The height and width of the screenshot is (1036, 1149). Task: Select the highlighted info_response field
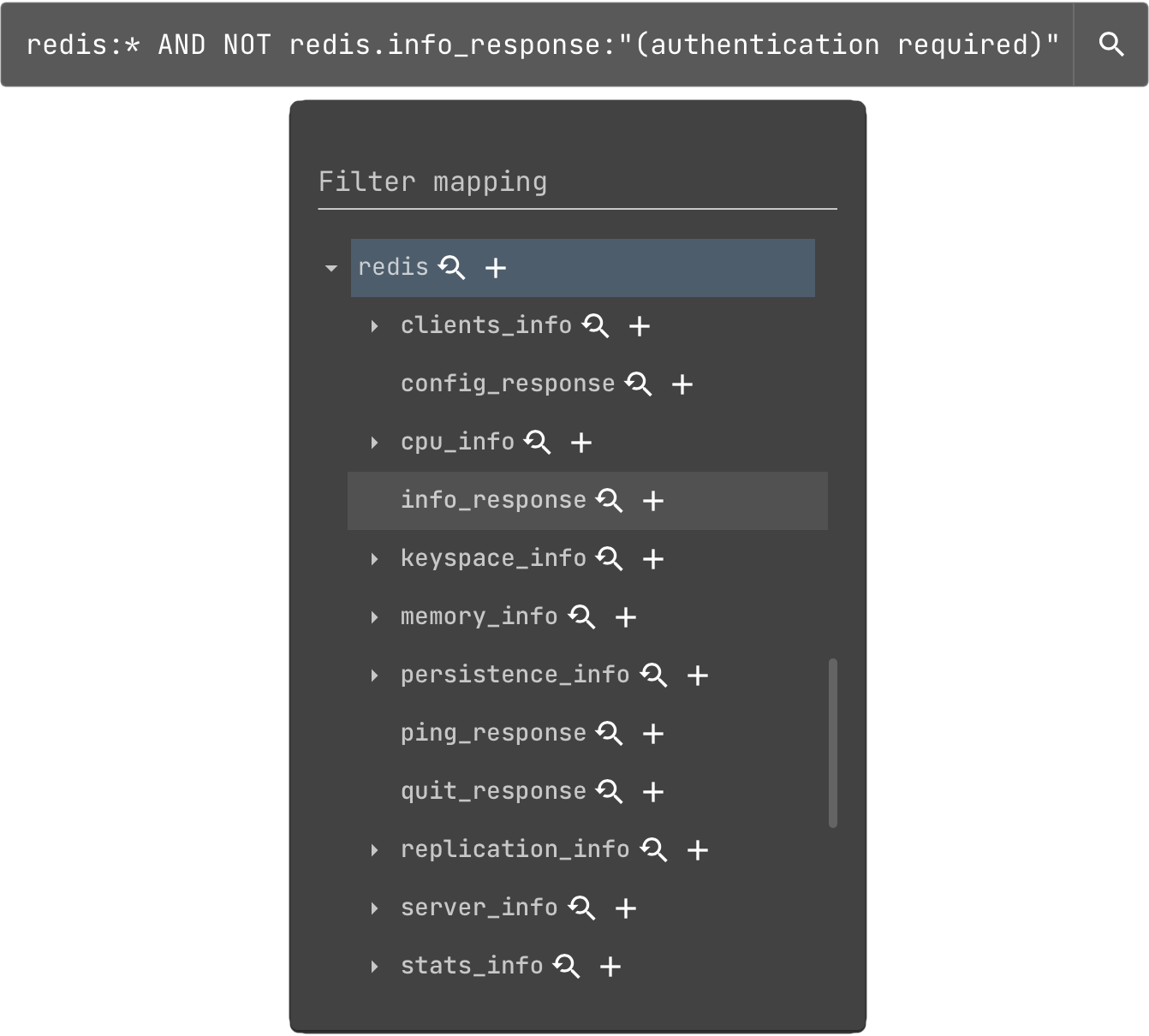tap(492, 501)
